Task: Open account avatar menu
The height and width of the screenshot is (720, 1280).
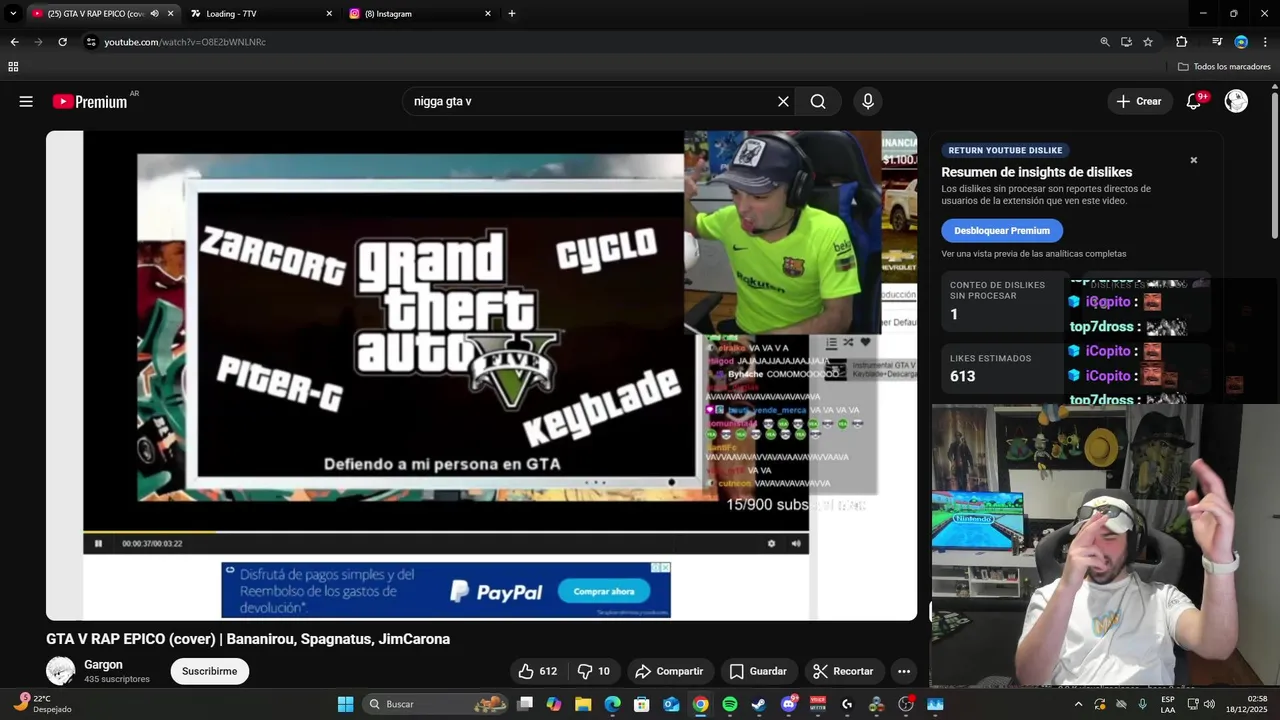Action: pyautogui.click(x=1236, y=101)
